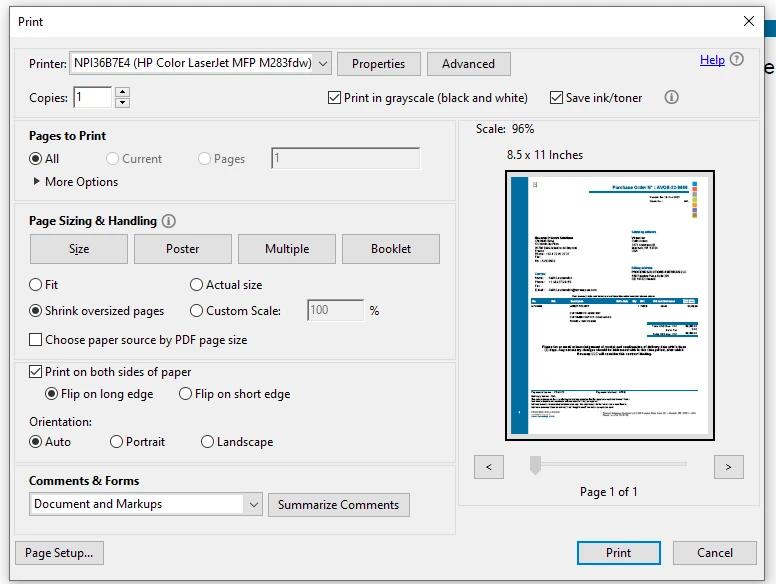Click the 'Scale: 96%' text

click(505, 129)
